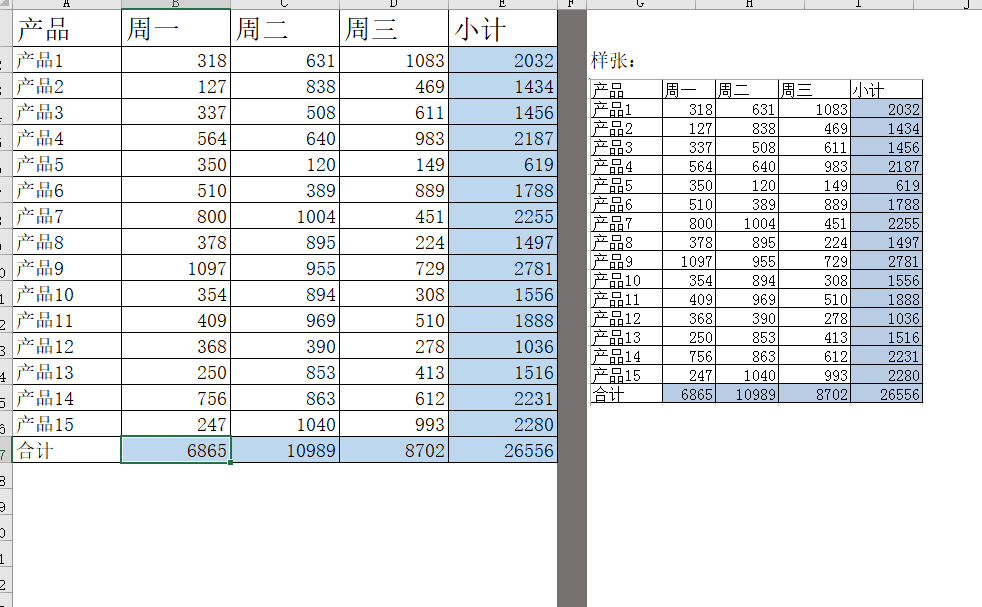Click 合计 value 10989 in main table
The height and width of the screenshot is (607, 982).
(x=285, y=450)
